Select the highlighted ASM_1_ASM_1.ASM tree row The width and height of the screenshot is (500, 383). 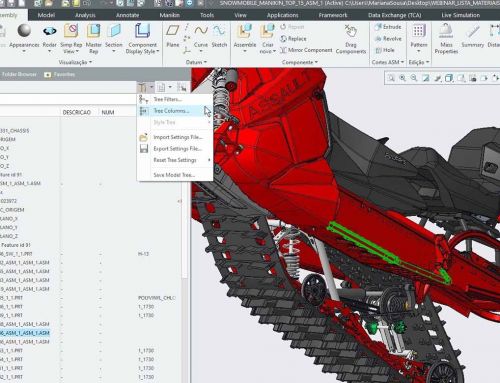(x=25, y=333)
